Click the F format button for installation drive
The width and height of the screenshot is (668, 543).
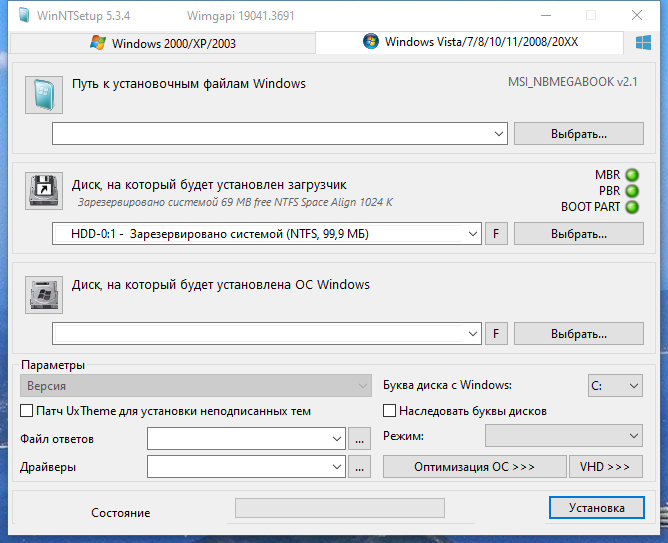coord(496,333)
